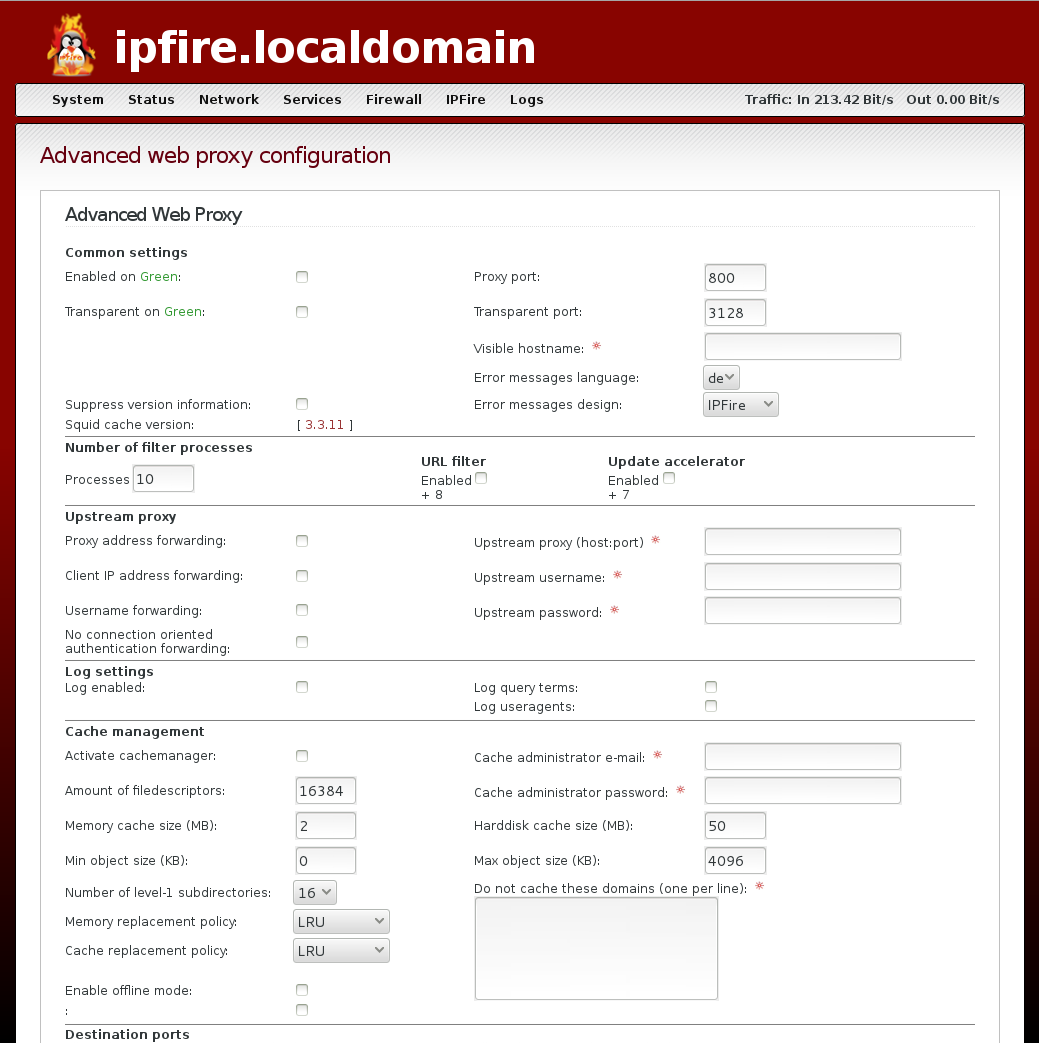Image resolution: width=1039 pixels, height=1043 pixels.
Task: Toggle Proxy address forwarding
Action: [302, 541]
